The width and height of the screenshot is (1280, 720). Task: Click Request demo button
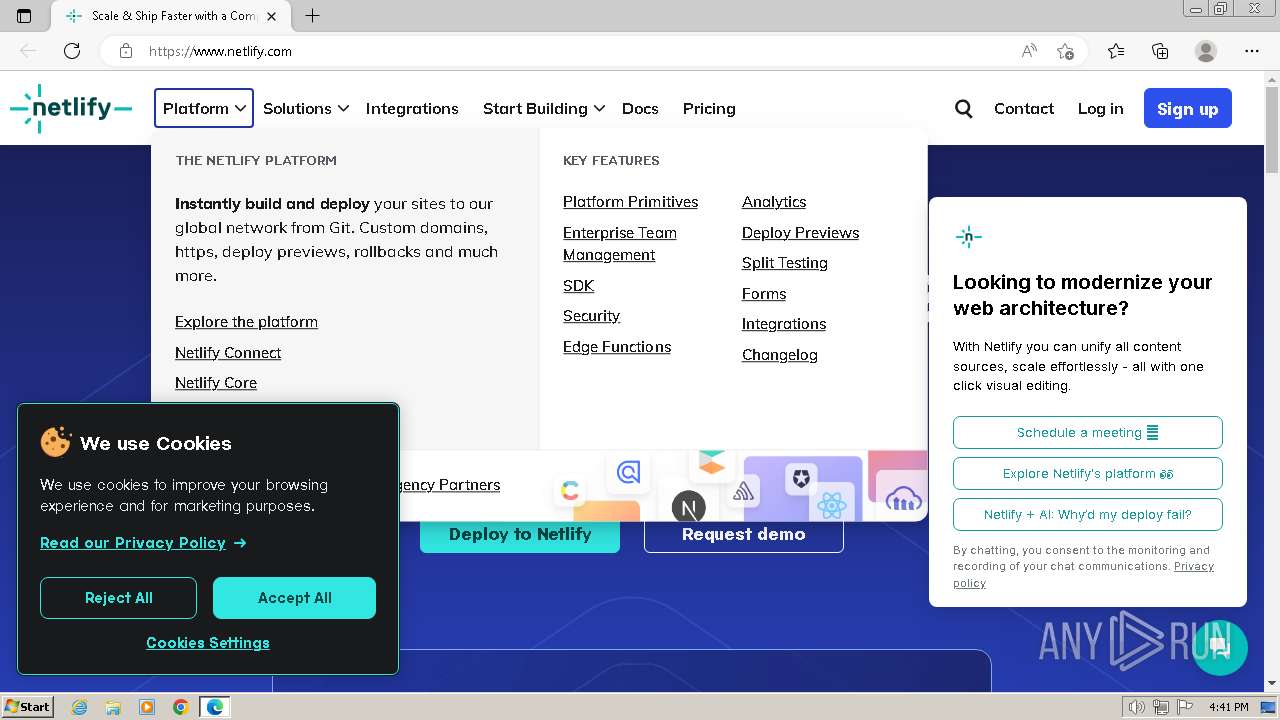744,534
